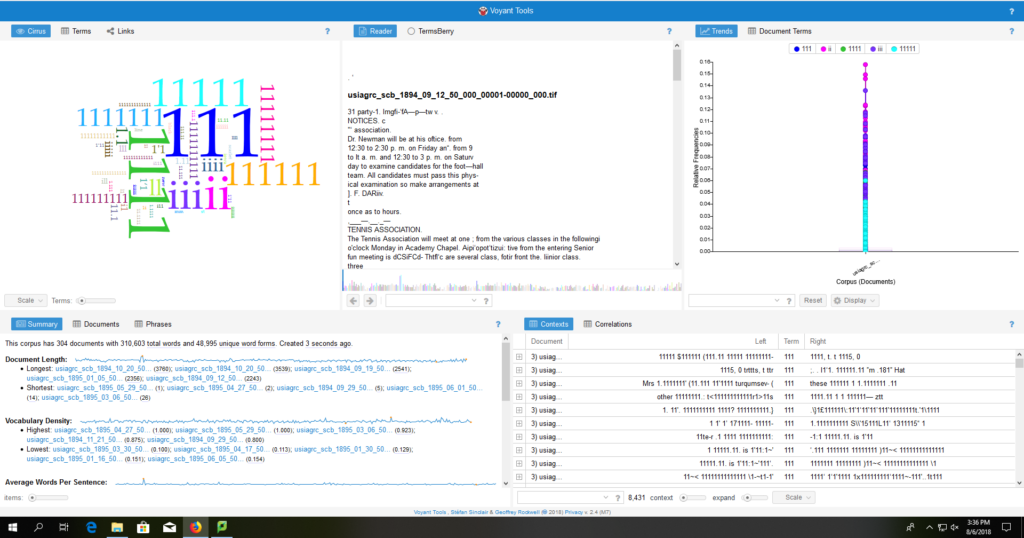Image resolution: width=1024 pixels, height=538 pixels.
Task: Launch Microsoft Edge from taskbar
Action: coord(91,528)
